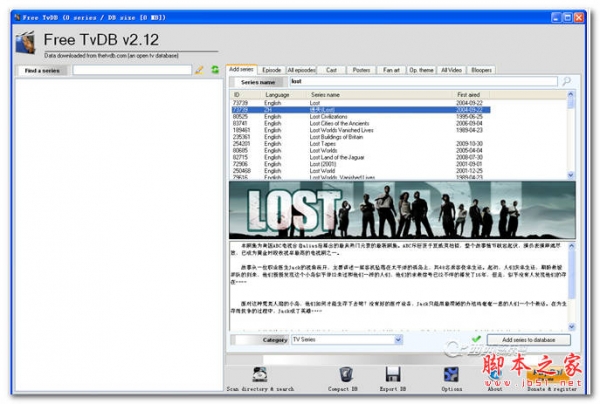
Task: Click the ID column header
Action: click(246, 94)
